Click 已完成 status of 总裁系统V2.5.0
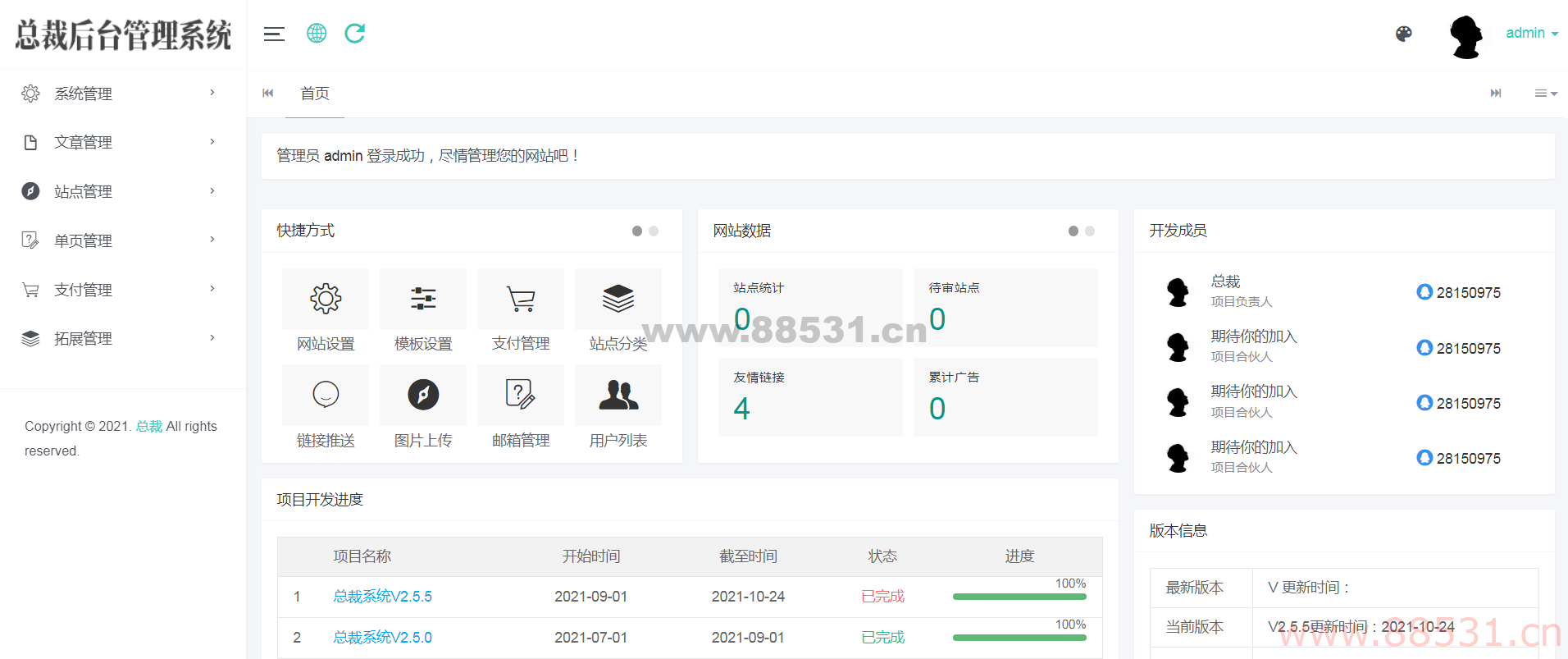Screen dimensions: 1568x659 point(882,638)
